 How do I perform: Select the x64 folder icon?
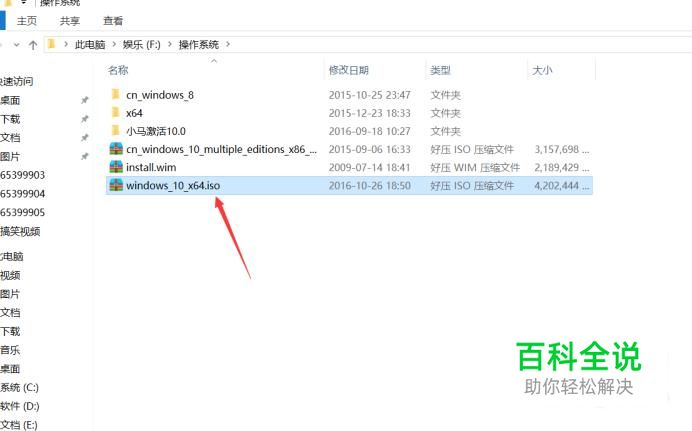tap(116, 112)
